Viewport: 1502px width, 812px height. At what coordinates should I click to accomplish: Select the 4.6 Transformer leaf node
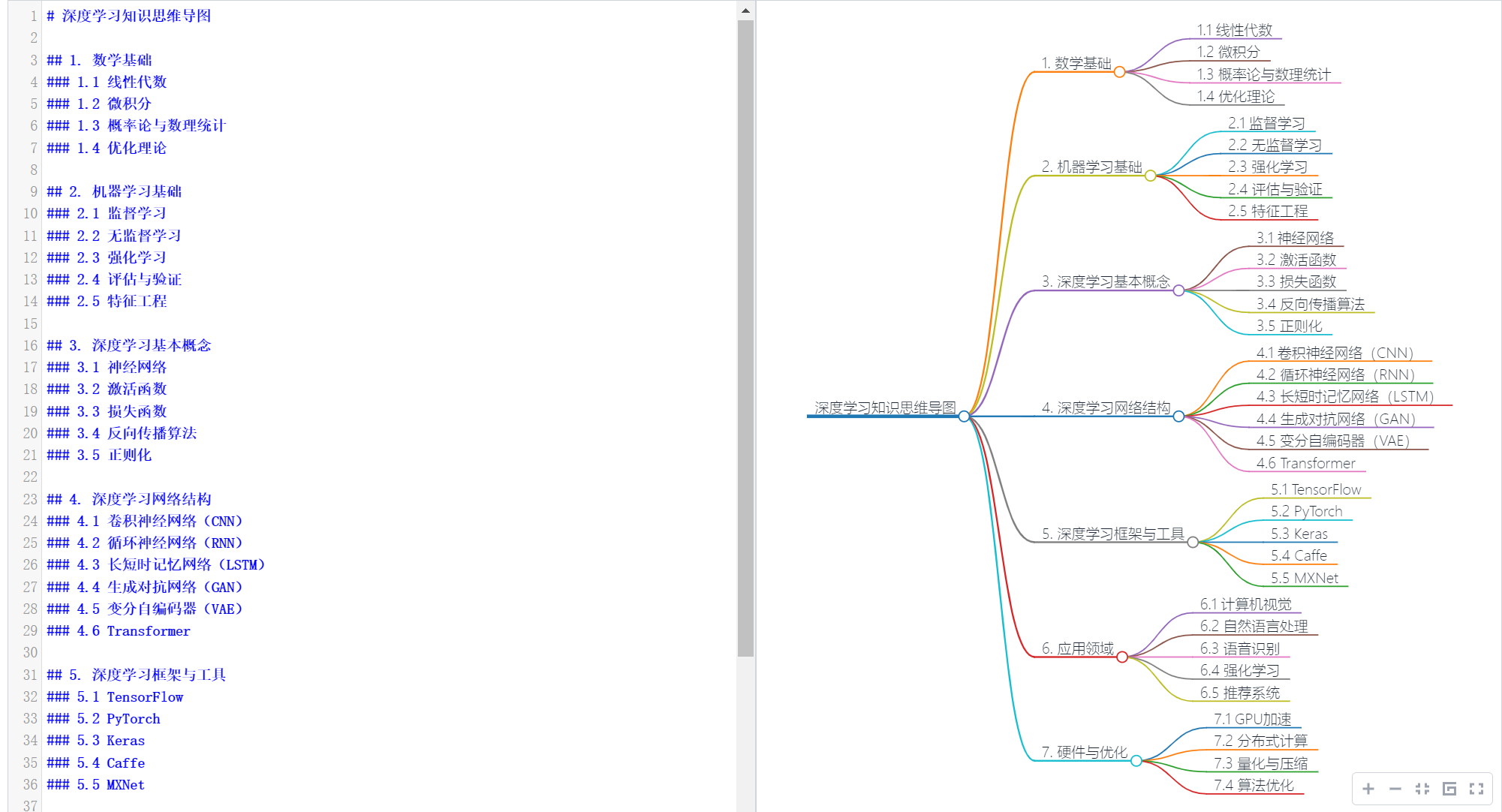coord(1305,464)
